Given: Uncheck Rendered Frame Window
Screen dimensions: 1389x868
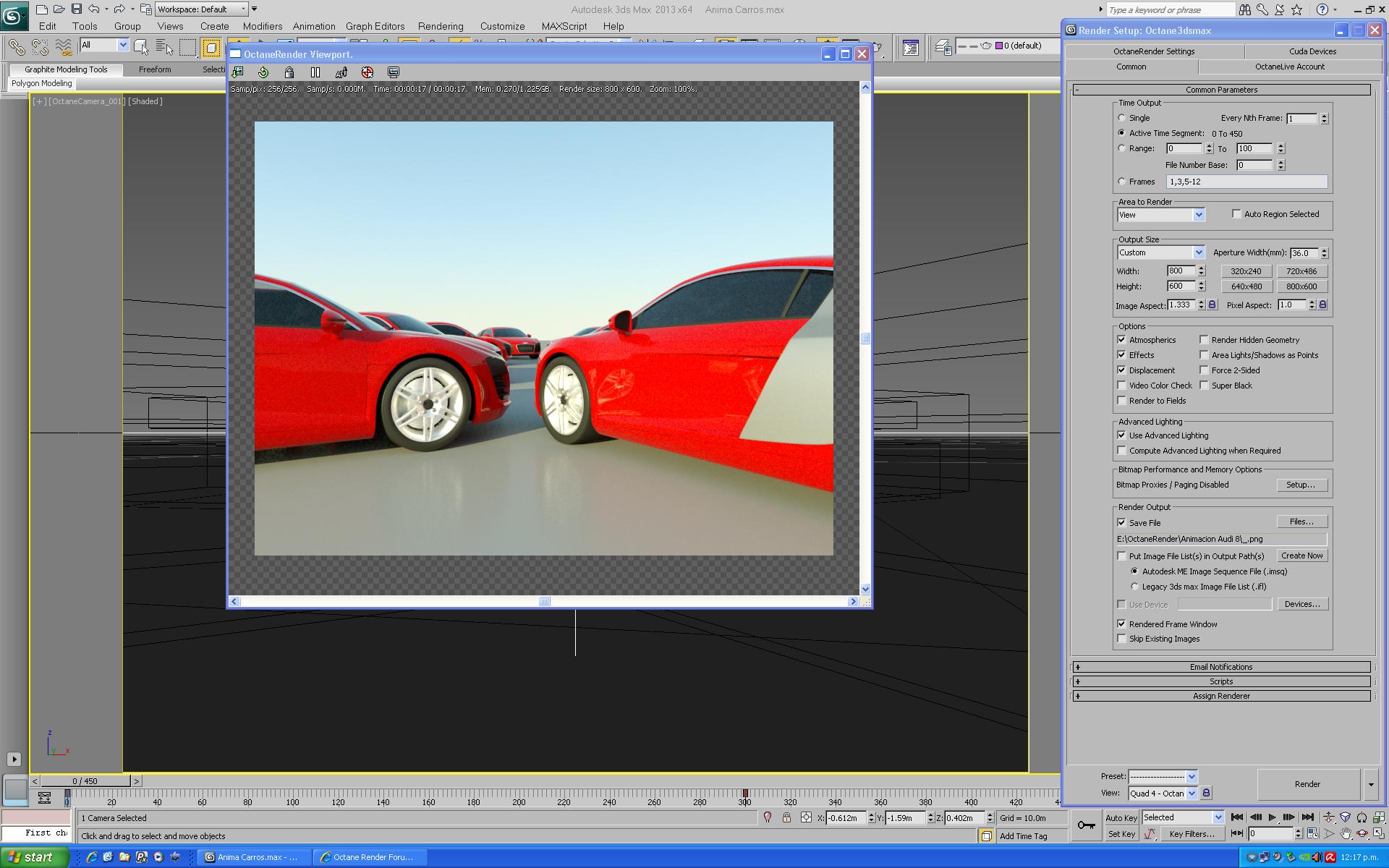Looking at the screenshot, I should (x=1122, y=624).
